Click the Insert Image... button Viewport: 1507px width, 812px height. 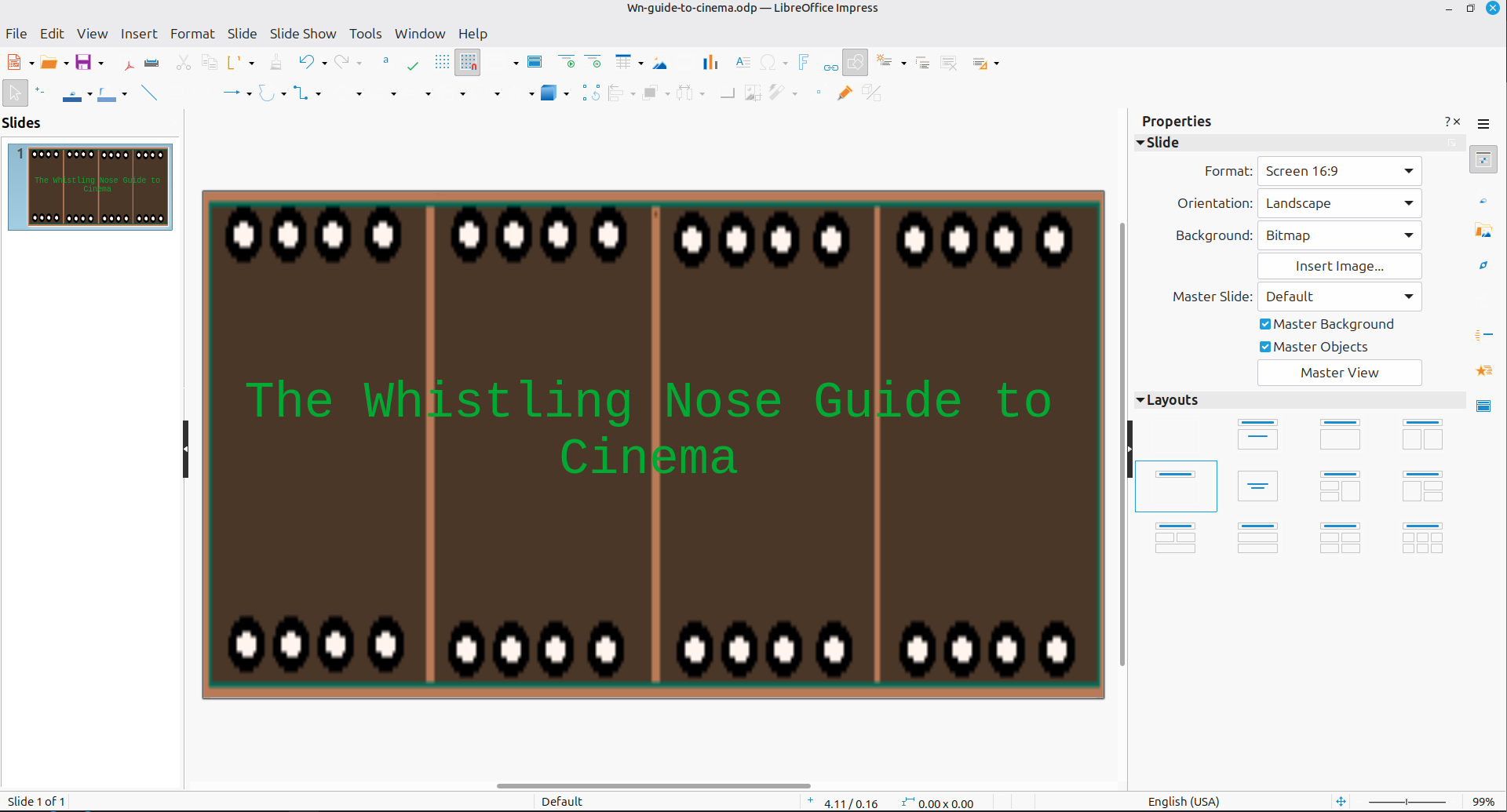(x=1339, y=266)
